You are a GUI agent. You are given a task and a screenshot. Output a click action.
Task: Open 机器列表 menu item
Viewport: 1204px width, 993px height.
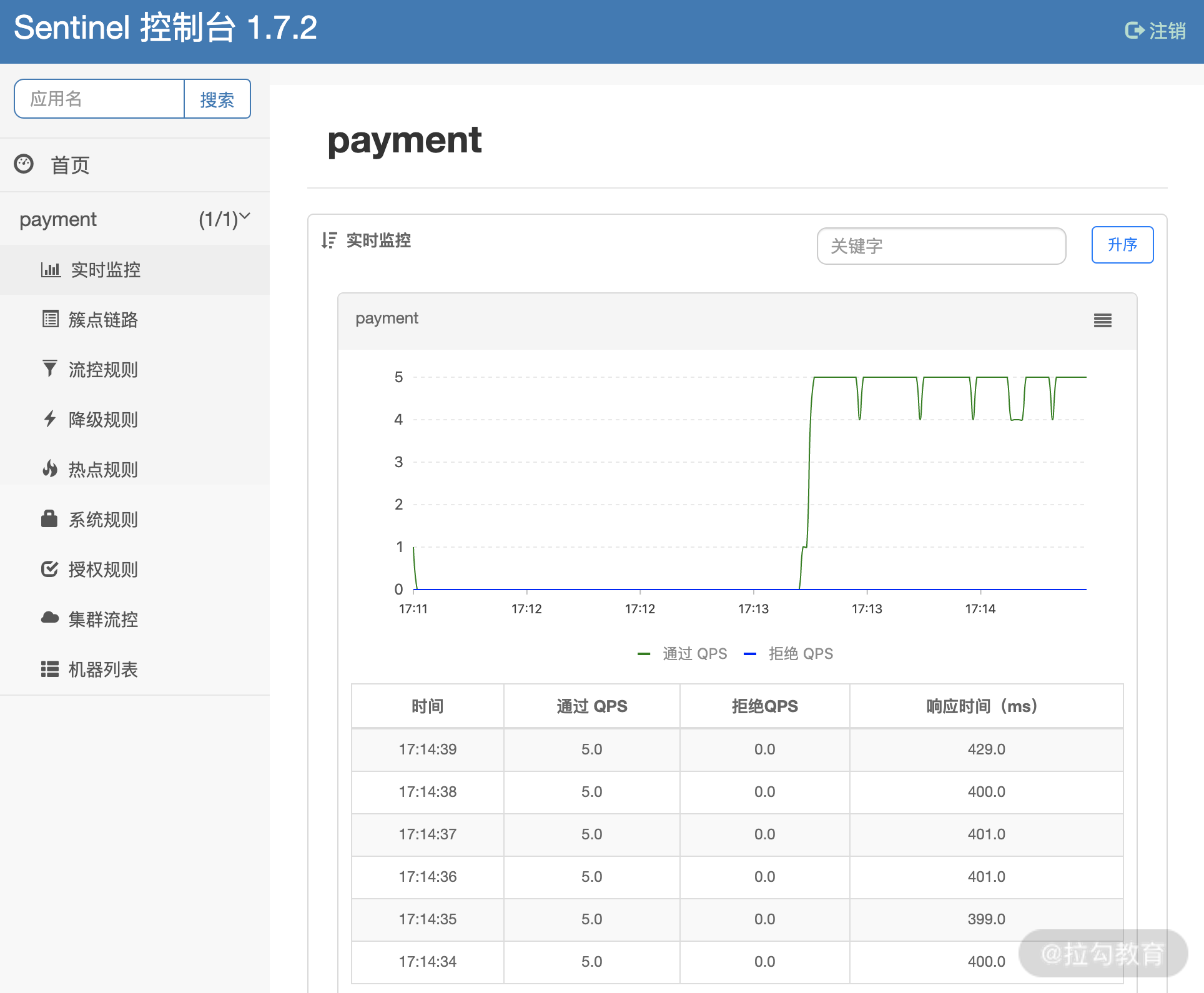(135, 669)
